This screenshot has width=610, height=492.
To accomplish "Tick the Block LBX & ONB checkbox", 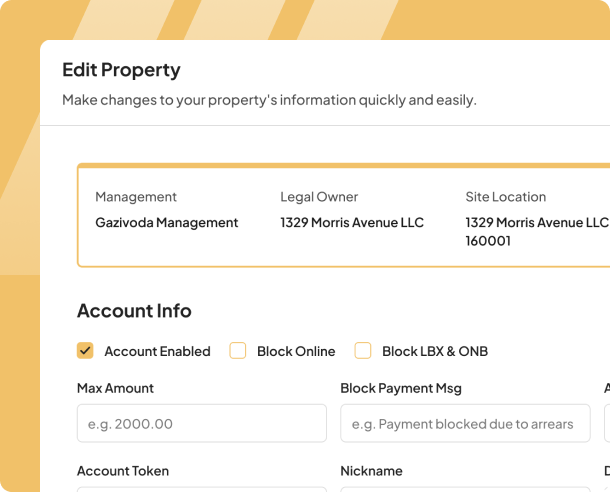I will coord(363,351).
